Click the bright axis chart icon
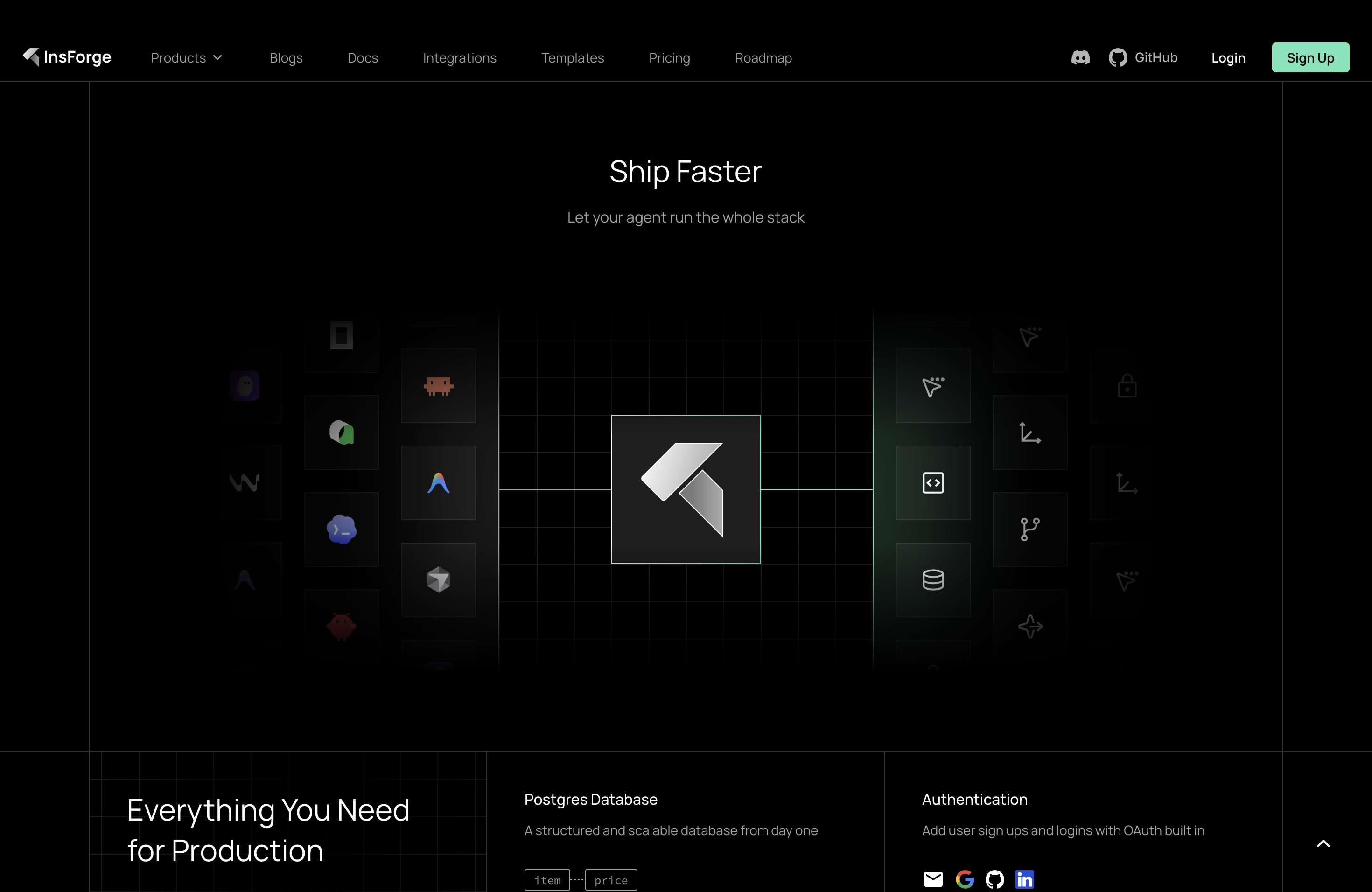Image resolution: width=1372 pixels, height=892 pixels. coord(1029,433)
